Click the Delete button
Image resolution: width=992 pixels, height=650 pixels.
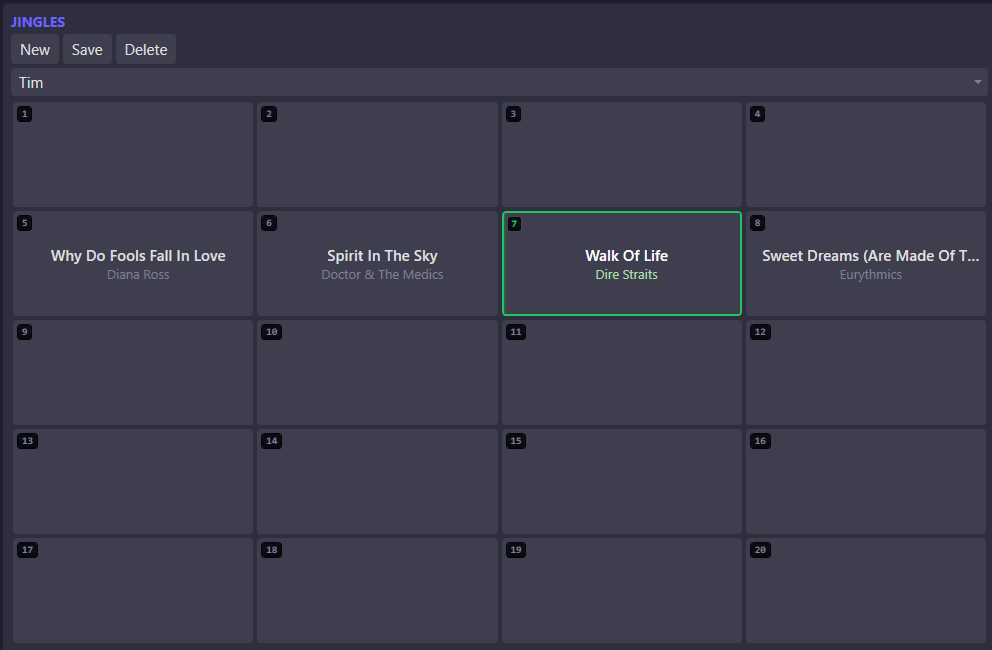pyautogui.click(x=146, y=50)
